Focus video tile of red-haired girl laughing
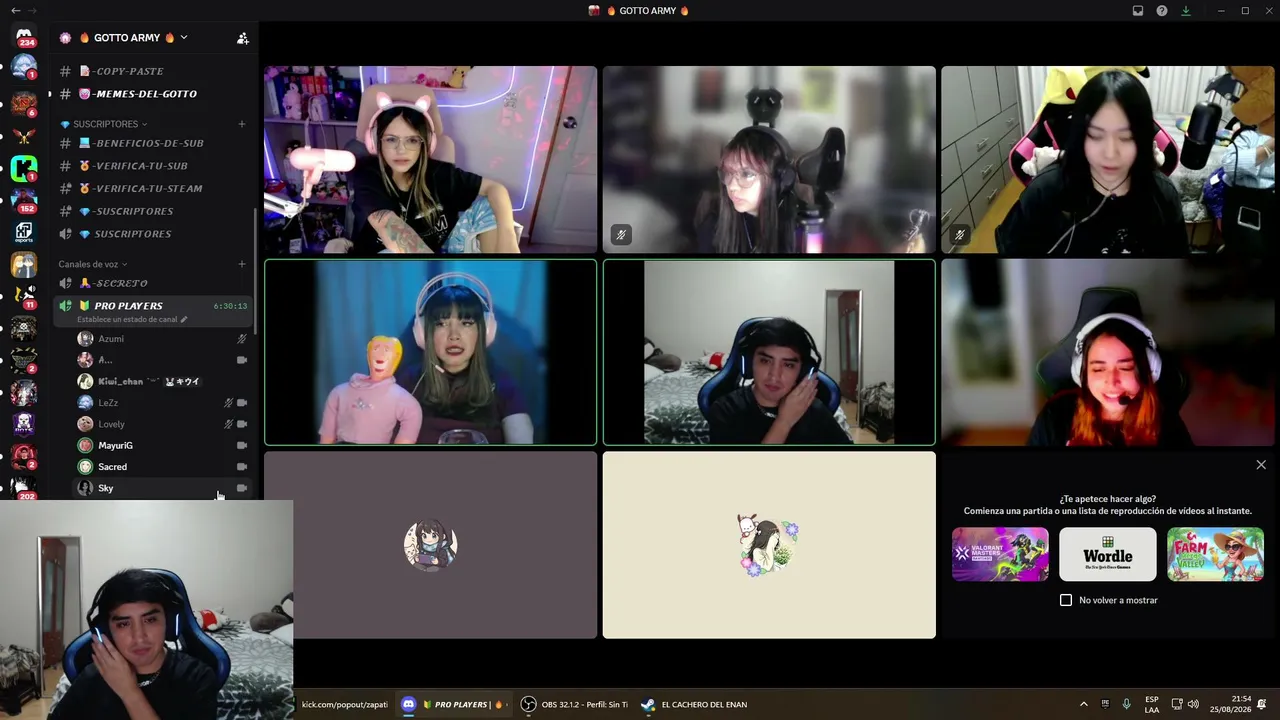Viewport: 1280px width, 720px height. coord(1108,352)
